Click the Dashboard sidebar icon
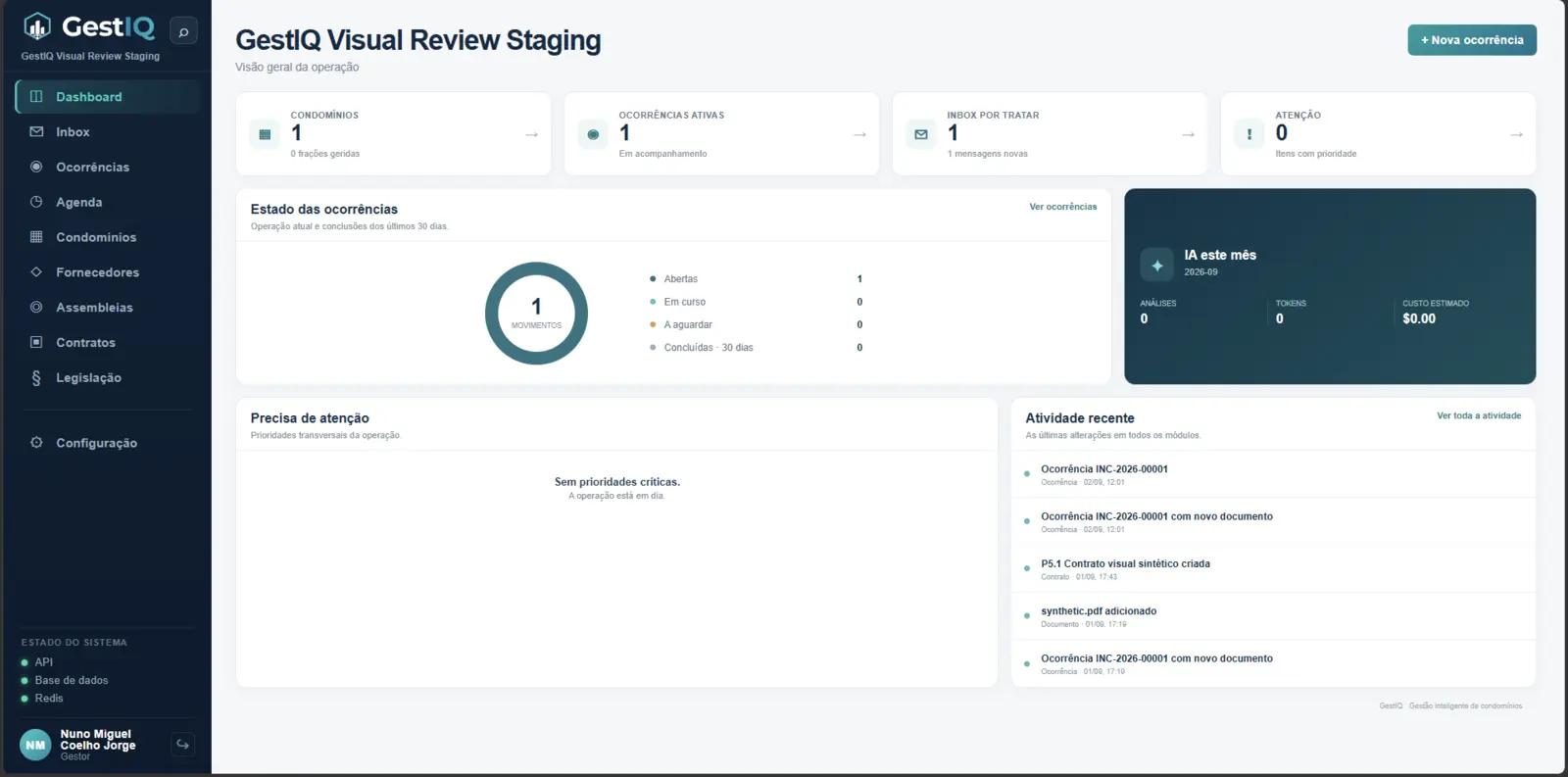The image size is (1568, 777). 36,96
